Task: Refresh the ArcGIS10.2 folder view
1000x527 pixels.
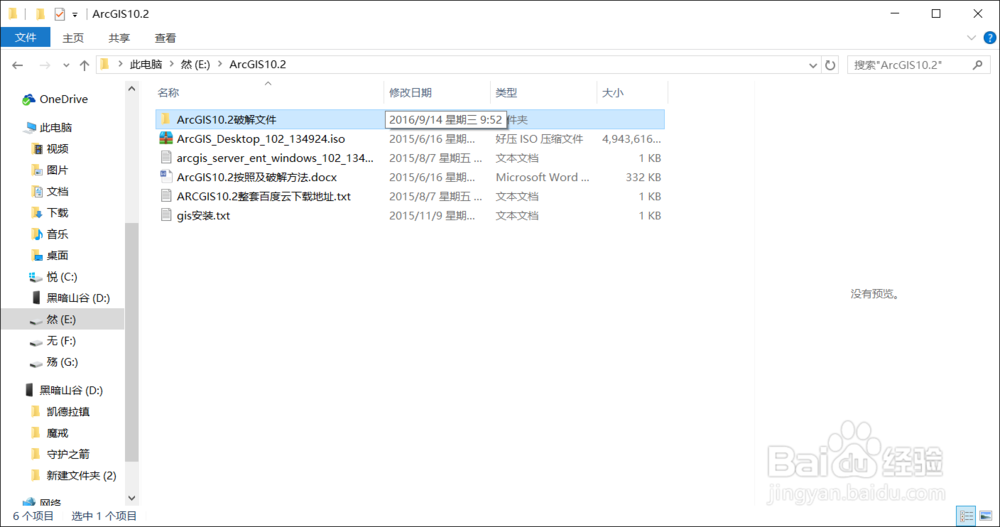Action: tap(830, 65)
